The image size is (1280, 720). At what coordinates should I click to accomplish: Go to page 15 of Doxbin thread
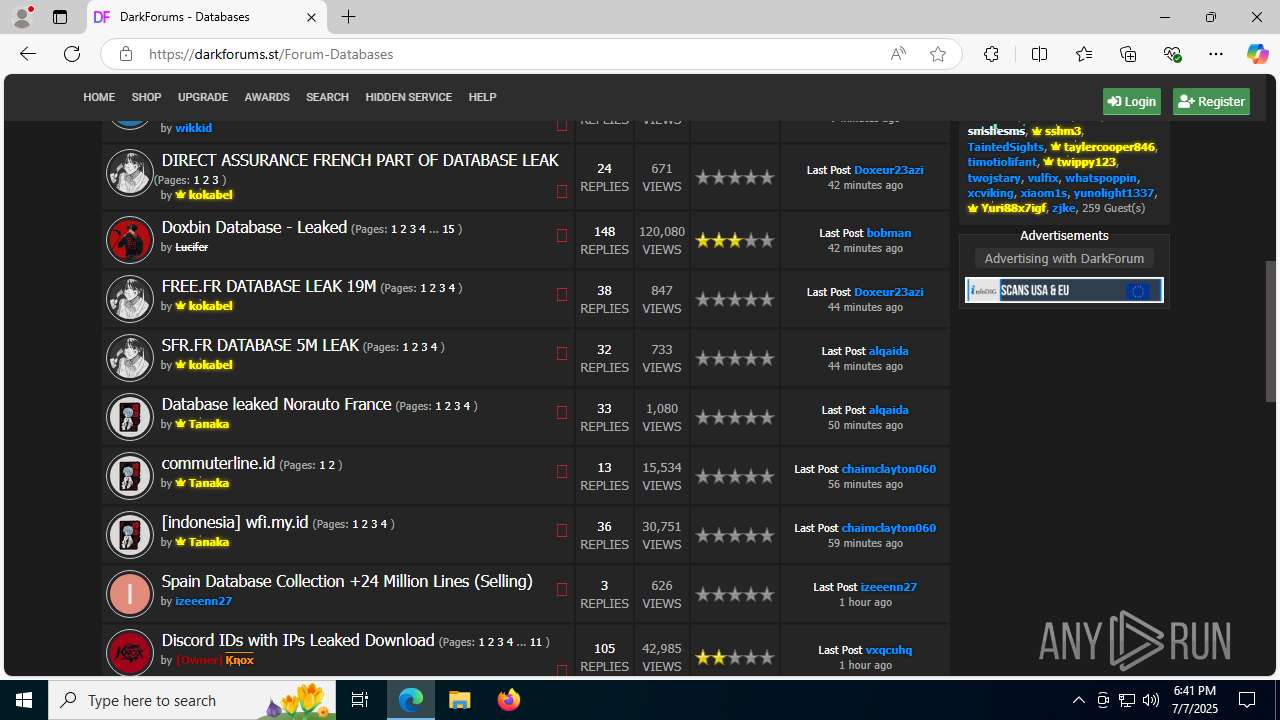point(448,229)
